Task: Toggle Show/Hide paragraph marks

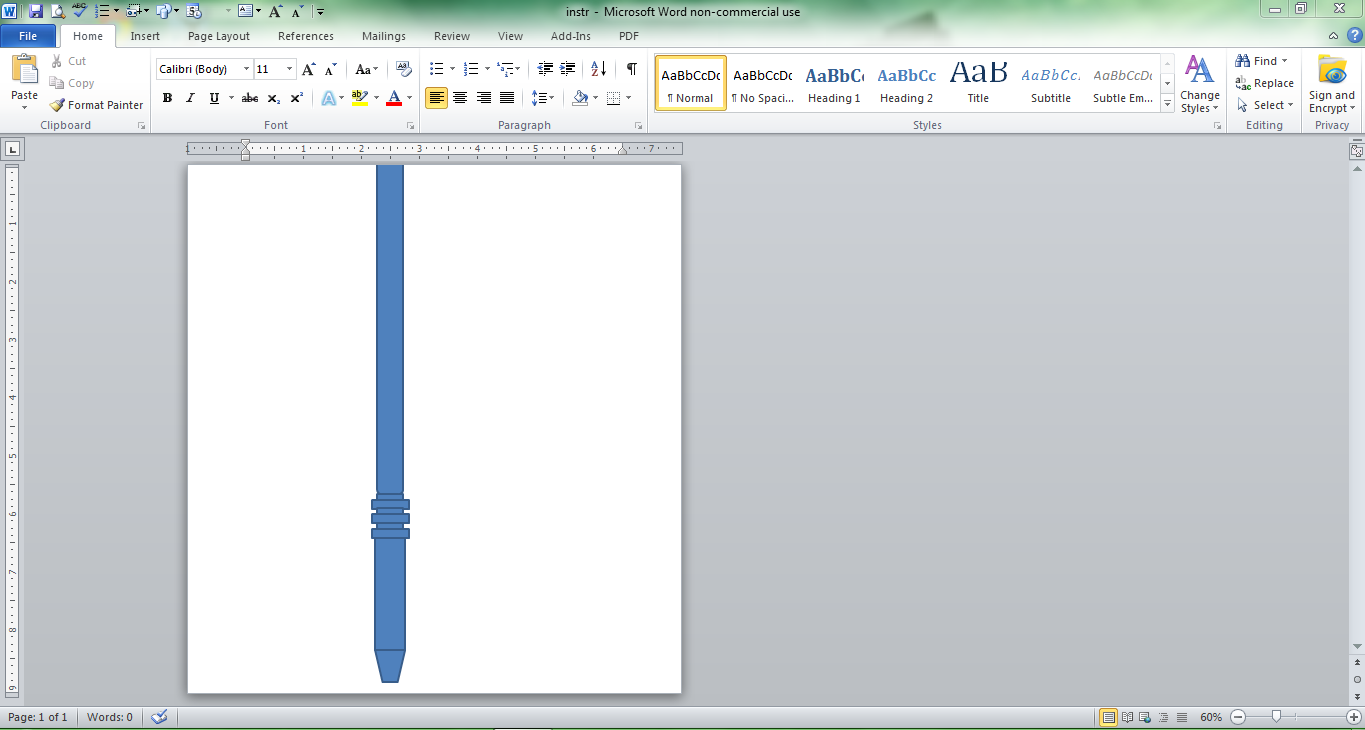Action: click(631, 69)
